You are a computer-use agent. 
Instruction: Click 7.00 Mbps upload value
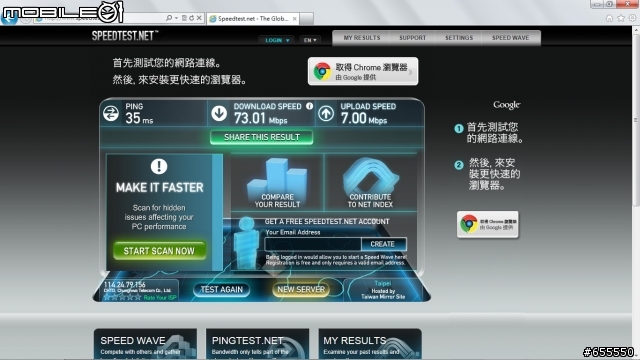pyautogui.click(x=364, y=119)
